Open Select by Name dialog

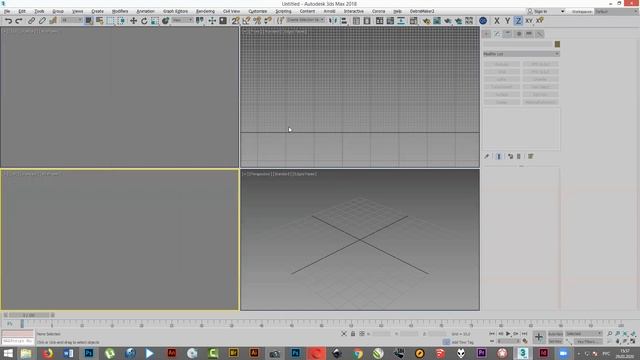point(100,20)
